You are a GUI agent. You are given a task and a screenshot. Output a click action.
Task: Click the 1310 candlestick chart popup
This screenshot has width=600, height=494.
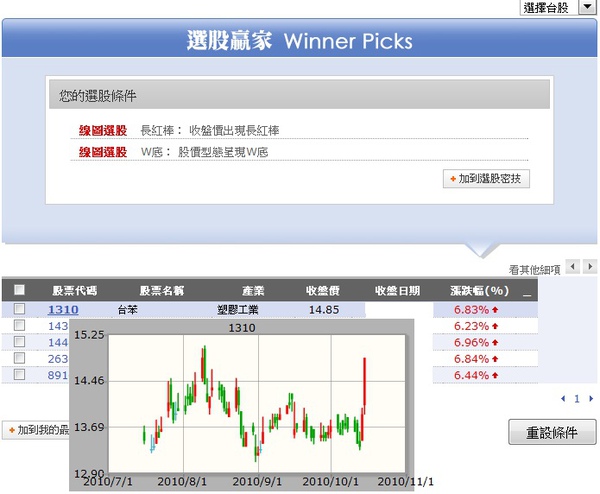pyautogui.click(x=241, y=405)
